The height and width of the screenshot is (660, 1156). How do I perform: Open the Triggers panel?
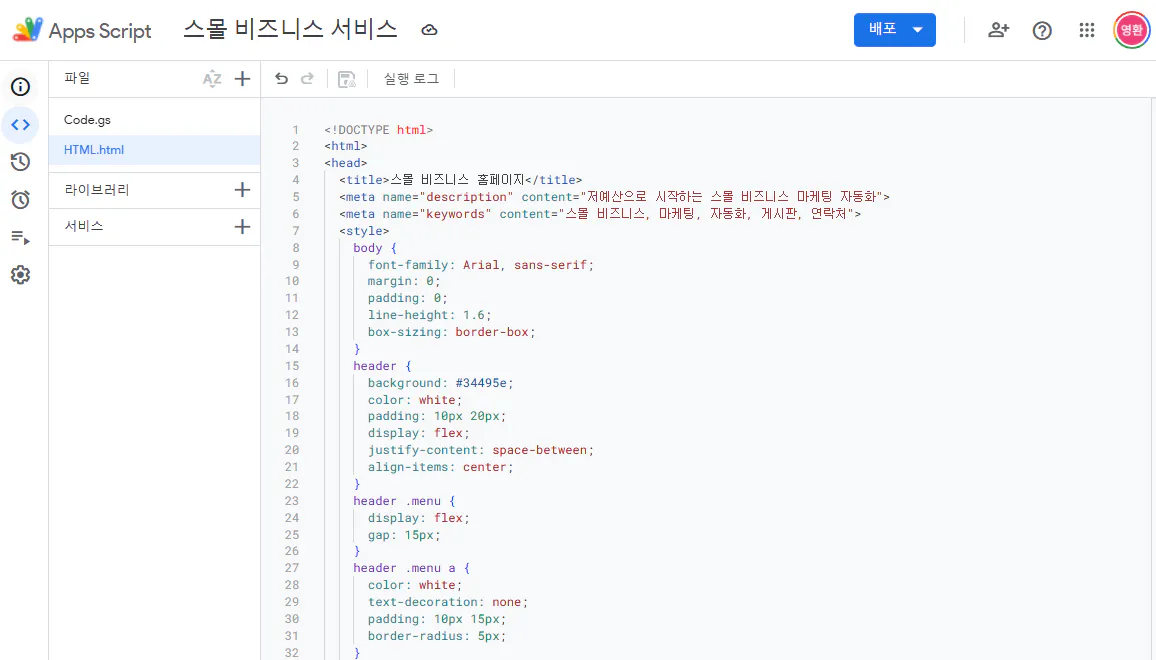(x=20, y=199)
